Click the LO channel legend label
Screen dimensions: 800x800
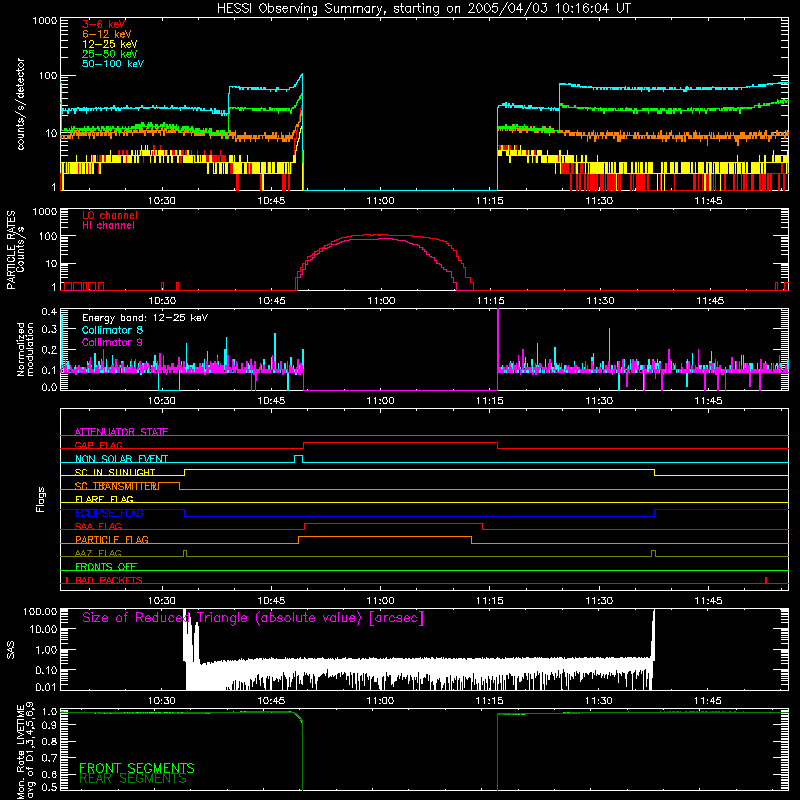pos(110,215)
